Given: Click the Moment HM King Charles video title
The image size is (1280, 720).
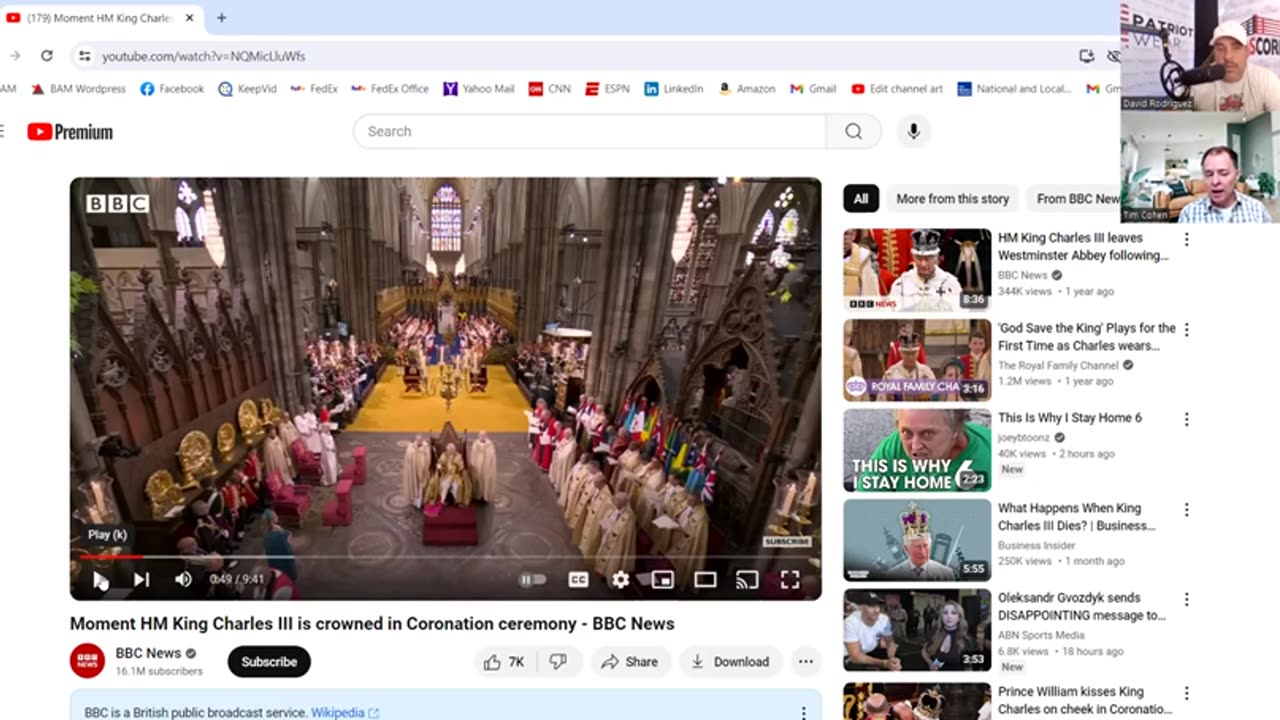Looking at the screenshot, I should (x=372, y=623).
